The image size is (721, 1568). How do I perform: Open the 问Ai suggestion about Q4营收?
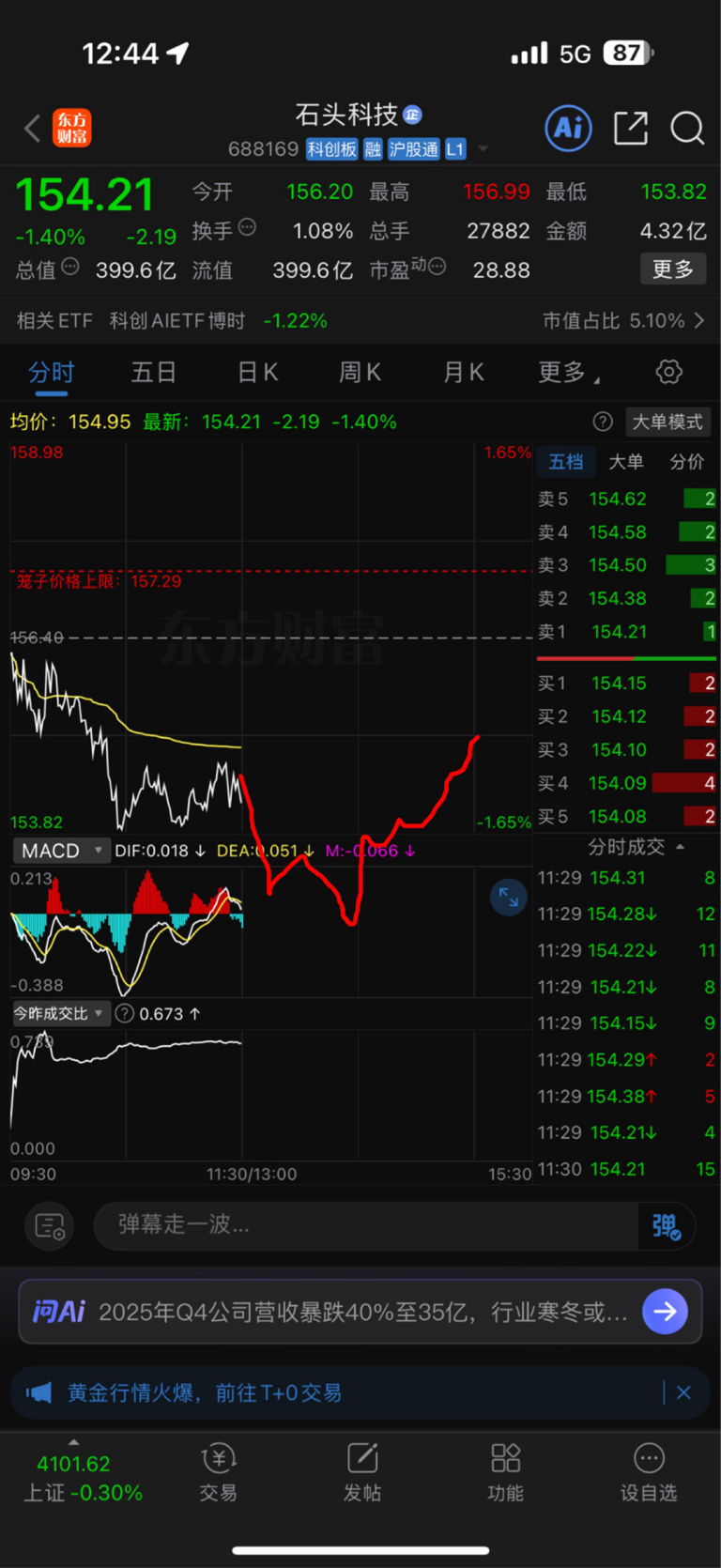coord(362,1311)
